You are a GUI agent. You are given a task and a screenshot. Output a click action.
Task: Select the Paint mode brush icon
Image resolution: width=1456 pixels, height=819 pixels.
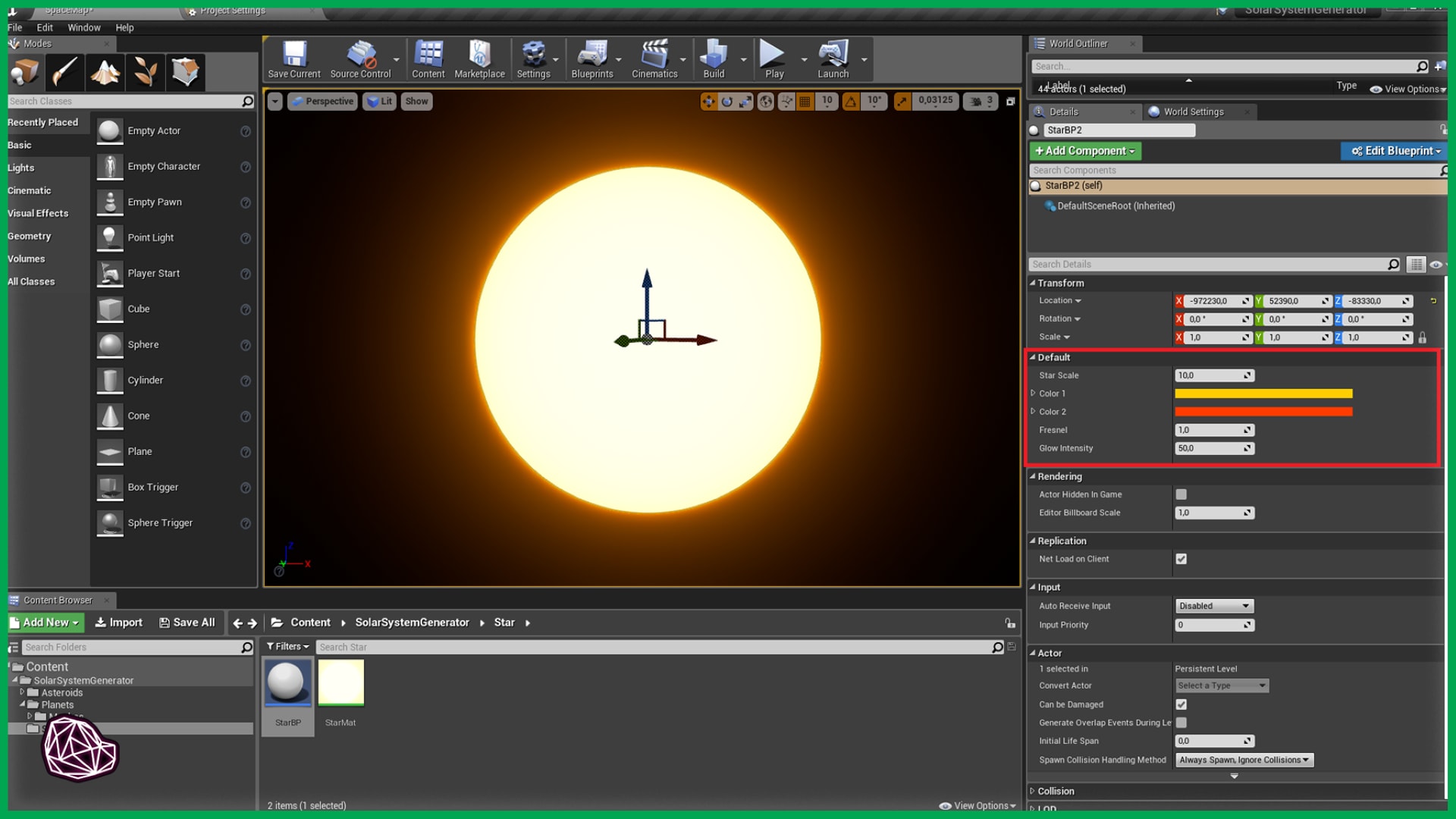pyautogui.click(x=64, y=72)
